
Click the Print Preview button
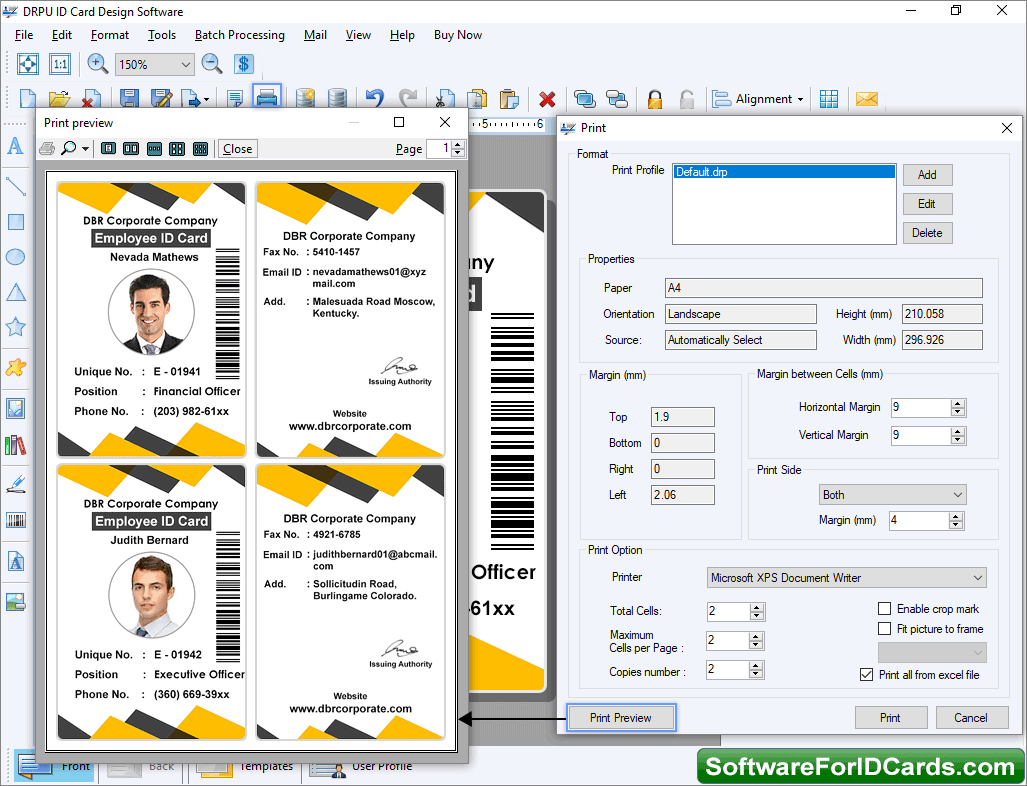tap(620, 718)
